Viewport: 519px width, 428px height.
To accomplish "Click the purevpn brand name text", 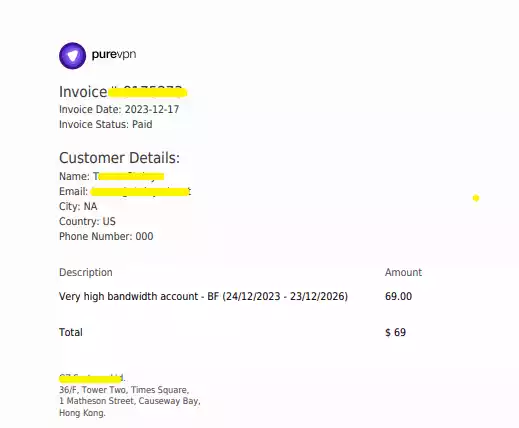I will 114,54.
